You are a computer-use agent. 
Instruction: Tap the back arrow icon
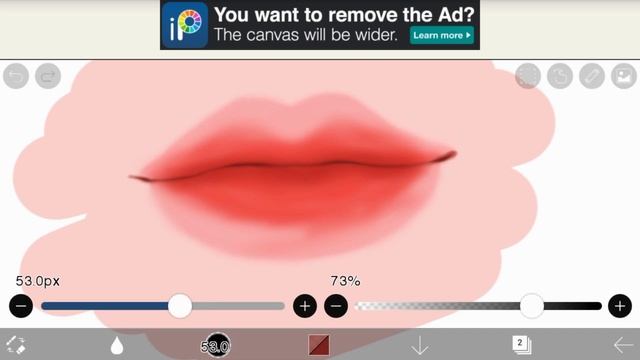(623, 345)
